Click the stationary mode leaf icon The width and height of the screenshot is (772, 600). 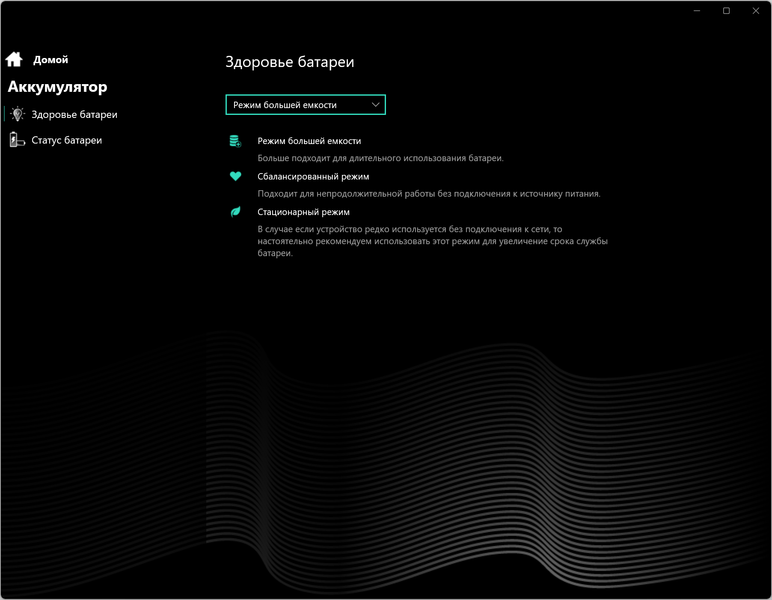pyautogui.click(x=235, y=212)
